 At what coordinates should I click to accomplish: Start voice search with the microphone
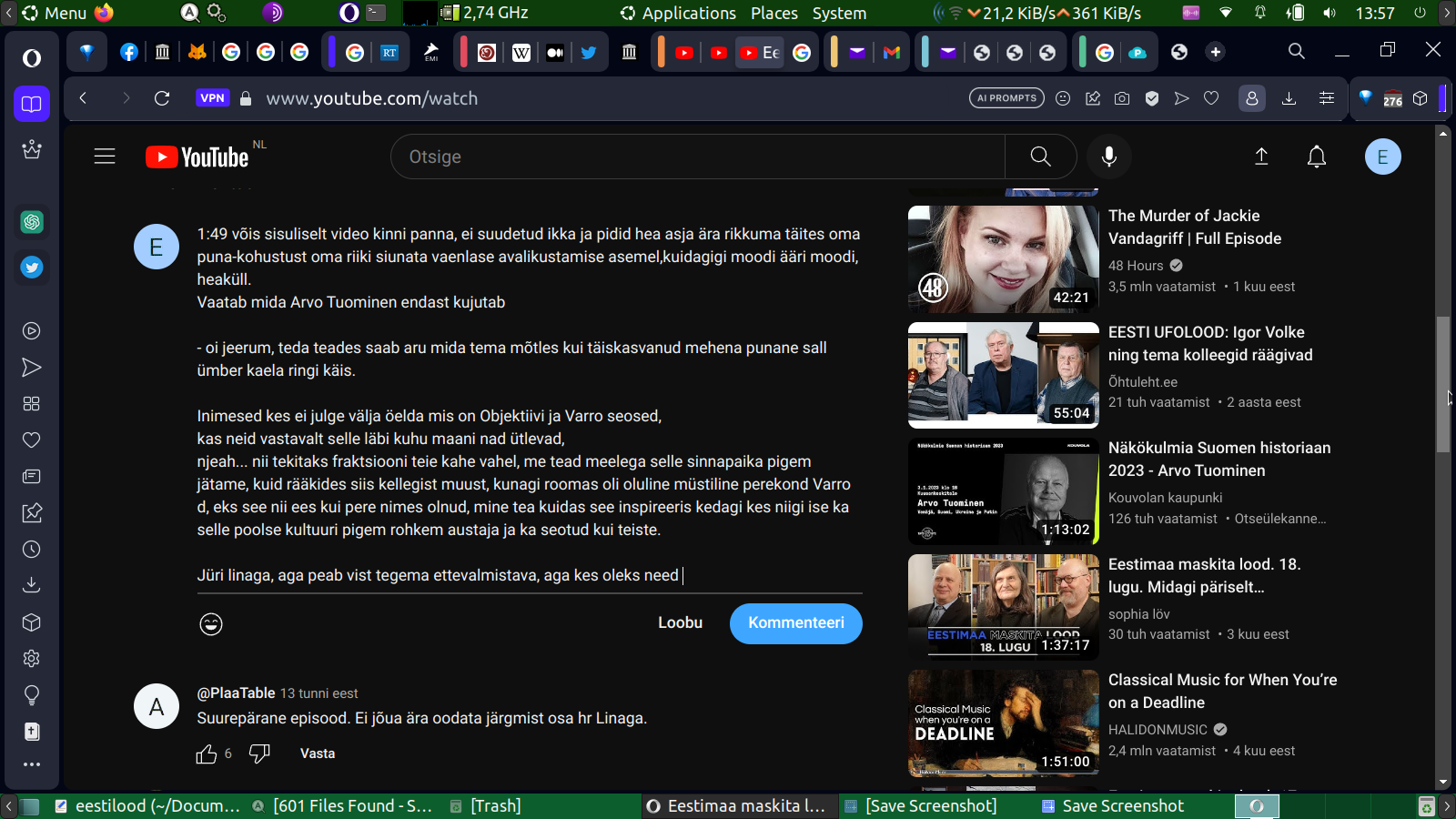(1108, 157)
